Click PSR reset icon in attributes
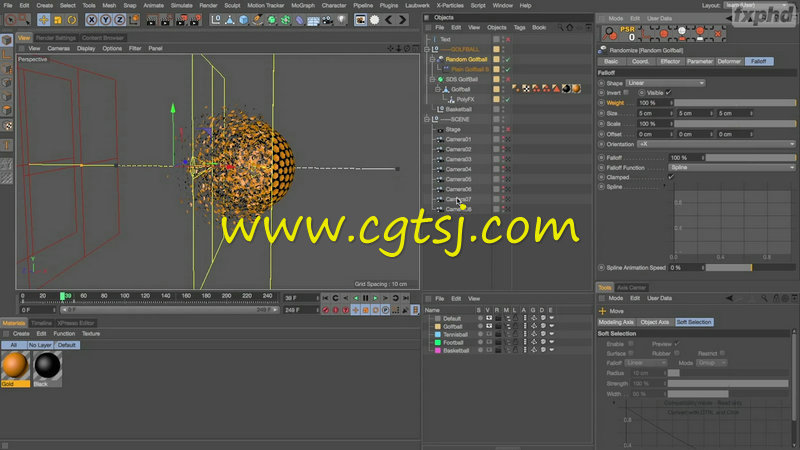This screenshot has width=800, height=450. pyautogui.click(x=628, y=34)
